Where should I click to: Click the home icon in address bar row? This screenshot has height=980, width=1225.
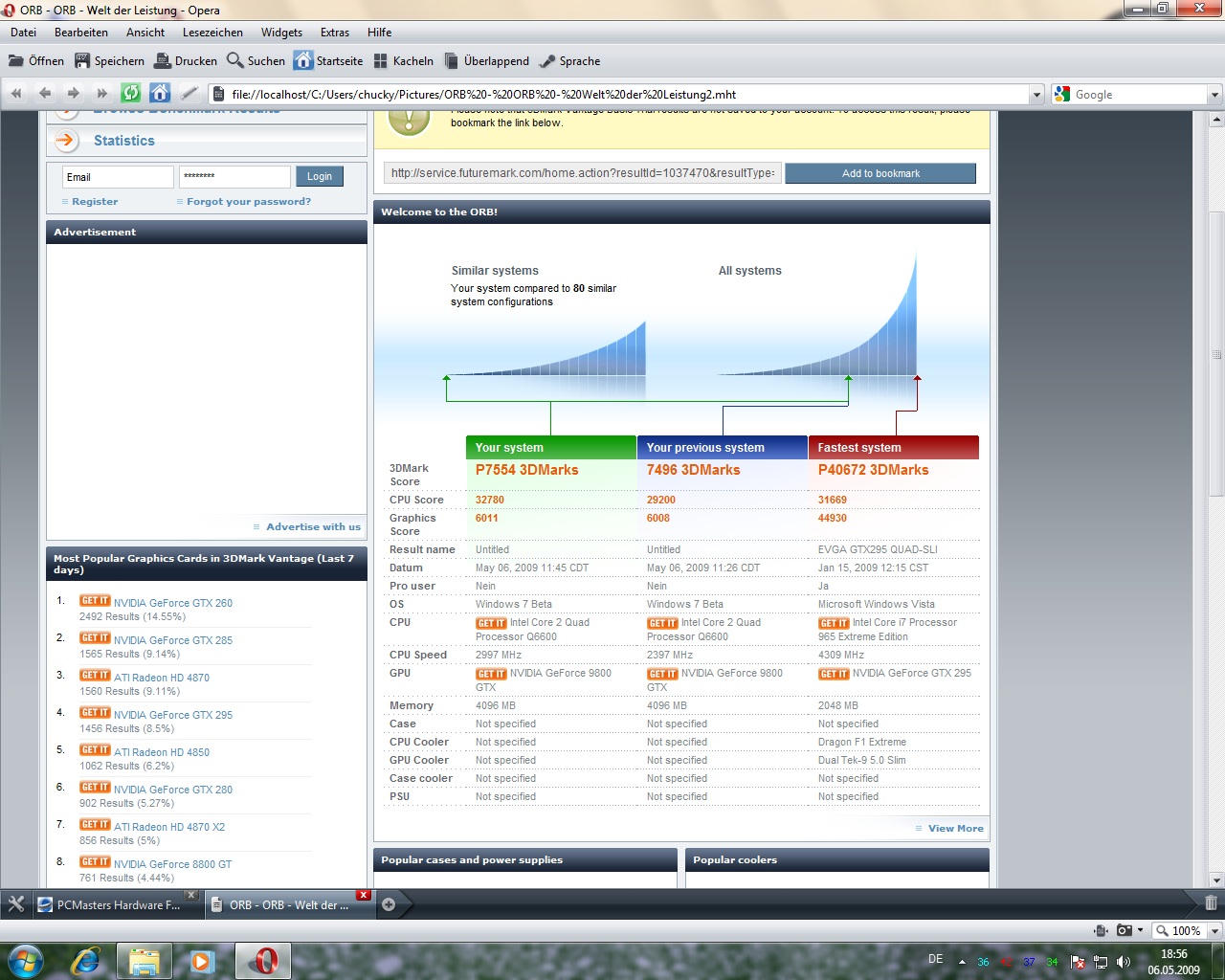point(160,93)
